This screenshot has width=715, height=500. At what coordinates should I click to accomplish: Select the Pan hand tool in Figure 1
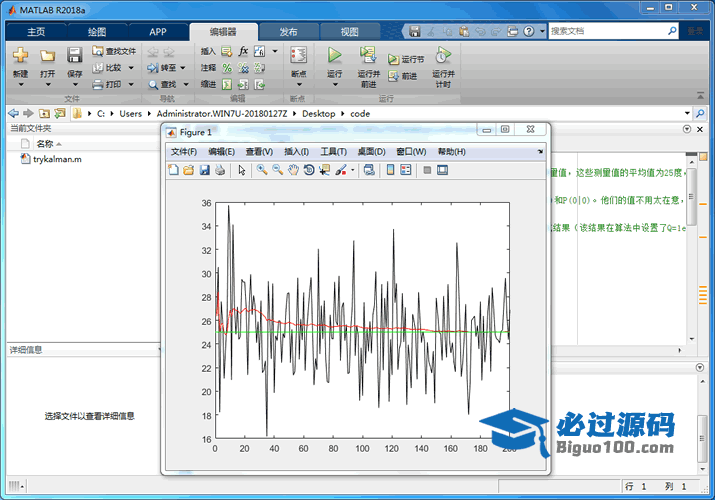[293, 170]
